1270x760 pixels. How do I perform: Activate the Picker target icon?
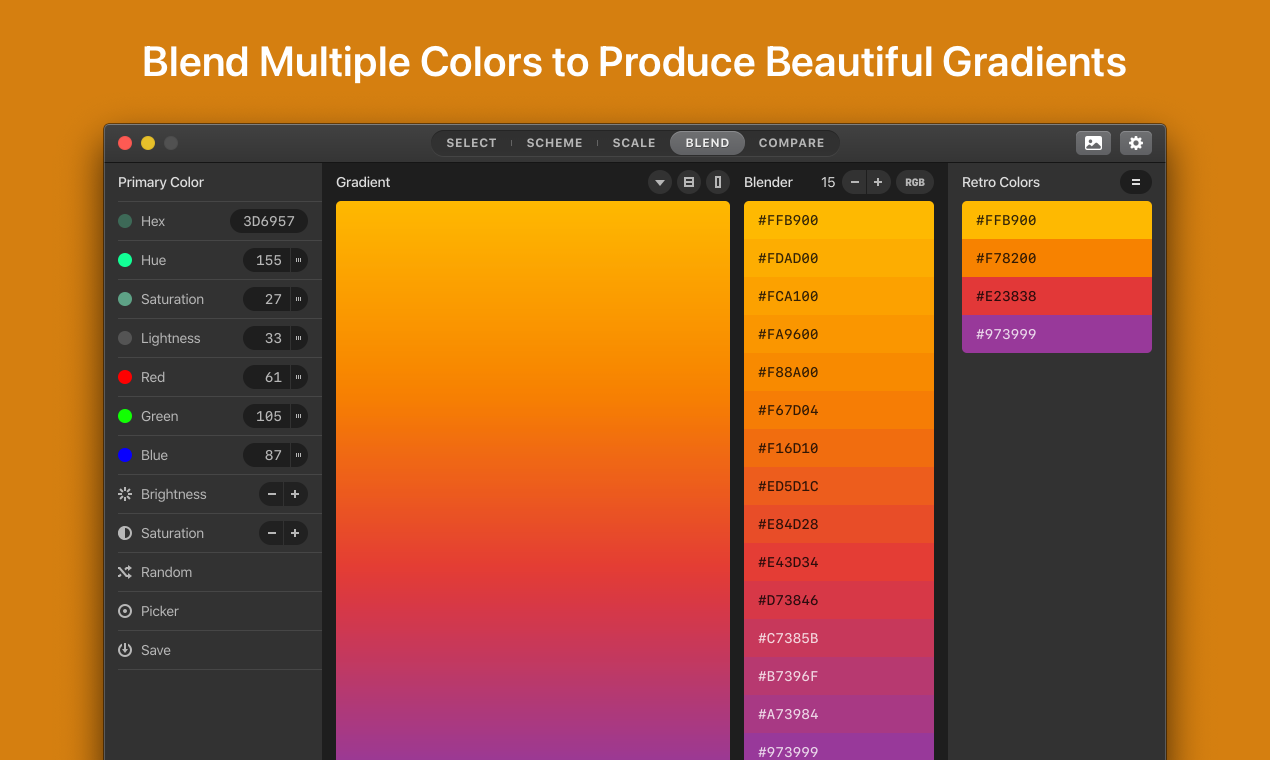click(x=125, y=611)
